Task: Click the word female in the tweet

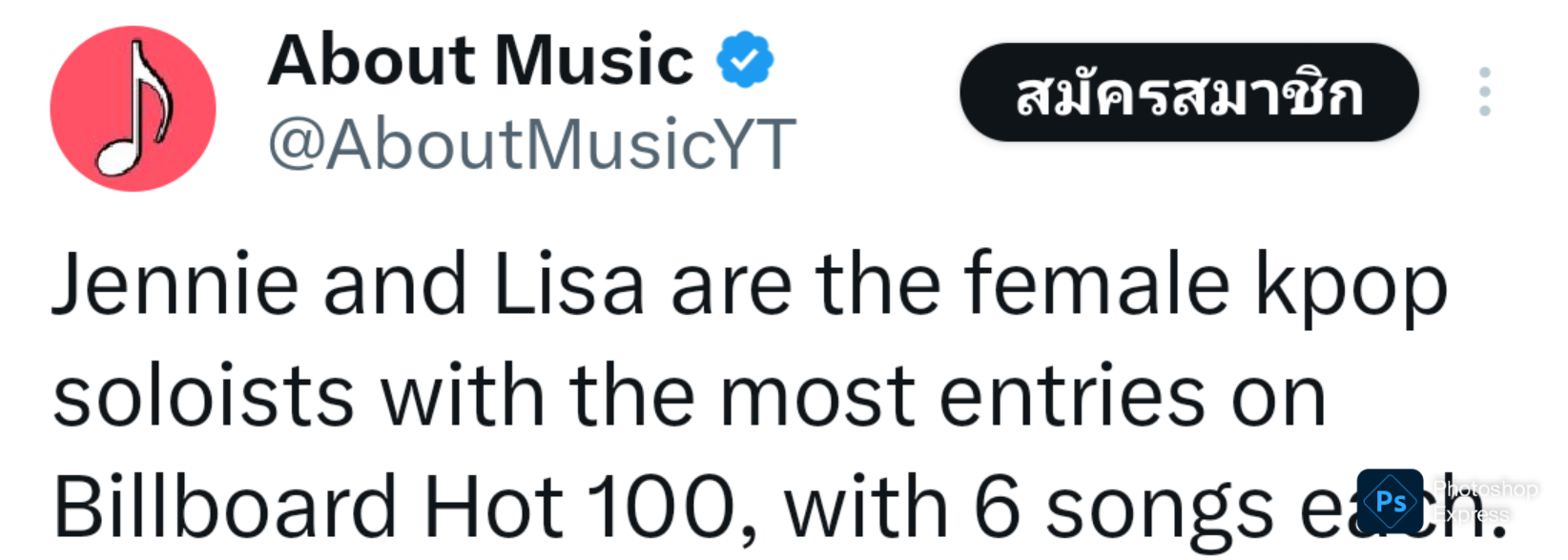Action: coord(1096,284)
